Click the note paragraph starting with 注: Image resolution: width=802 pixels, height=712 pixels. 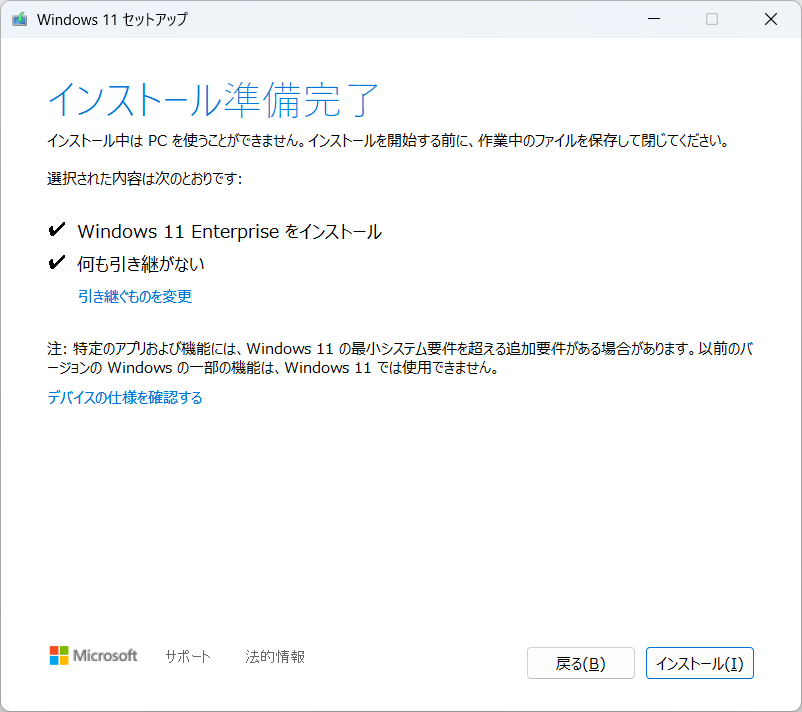(400, 358)
